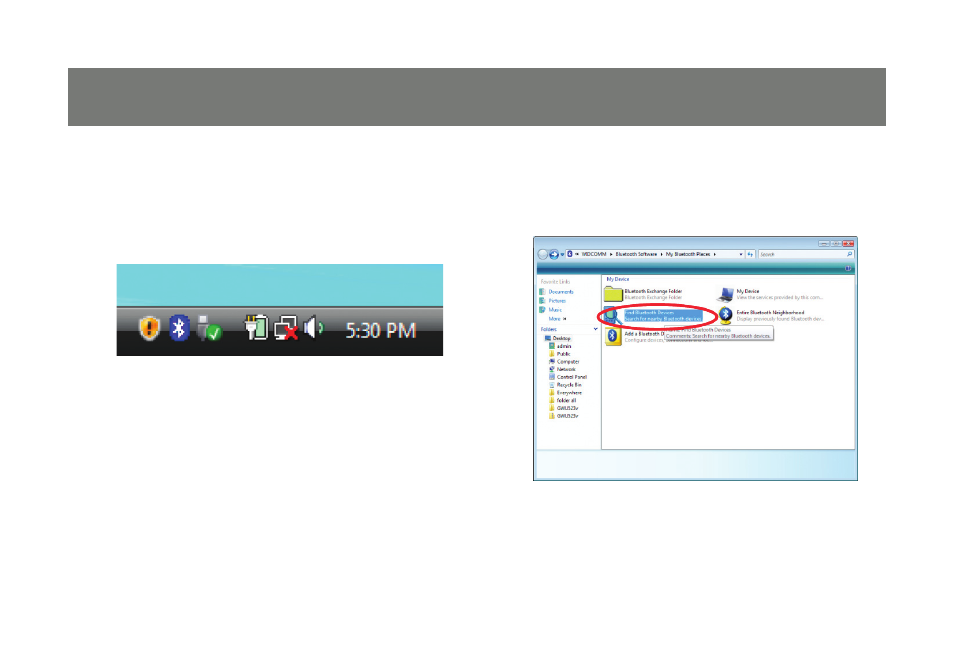Screen dimensions: 954x664
Task: Select Network in the folder tree
Action: tap(562, 369)
